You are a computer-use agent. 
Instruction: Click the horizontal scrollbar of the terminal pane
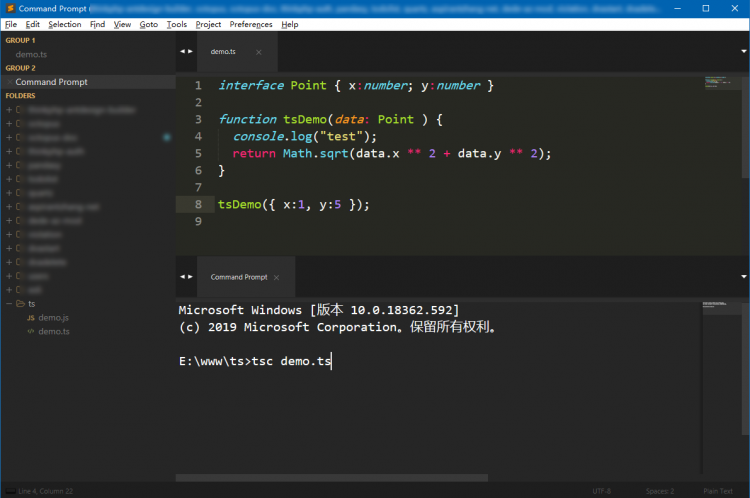(x=330, y=479)
